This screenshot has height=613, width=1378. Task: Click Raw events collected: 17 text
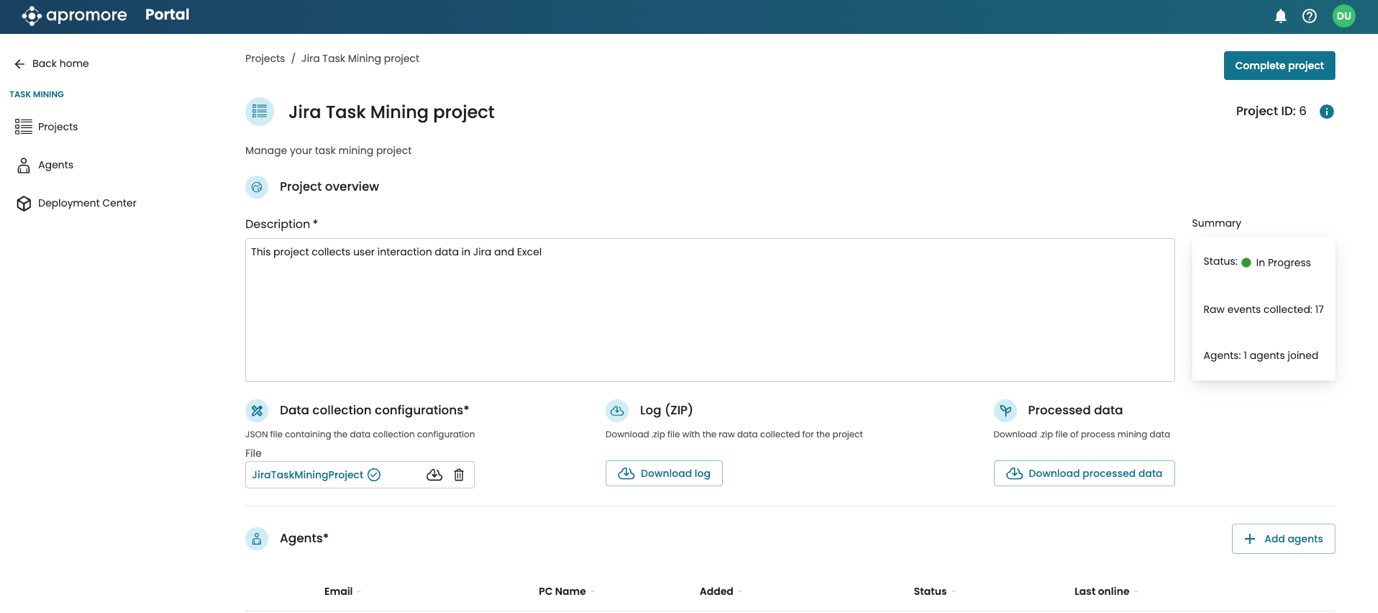pyautogui.click(x=1263, y=310)
